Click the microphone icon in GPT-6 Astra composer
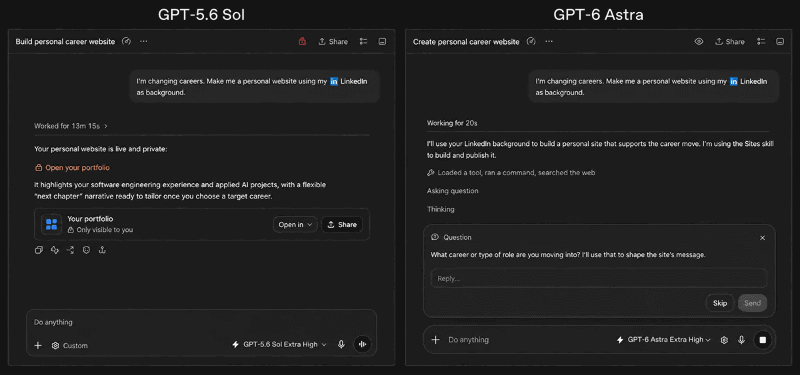 coord(741,340)
